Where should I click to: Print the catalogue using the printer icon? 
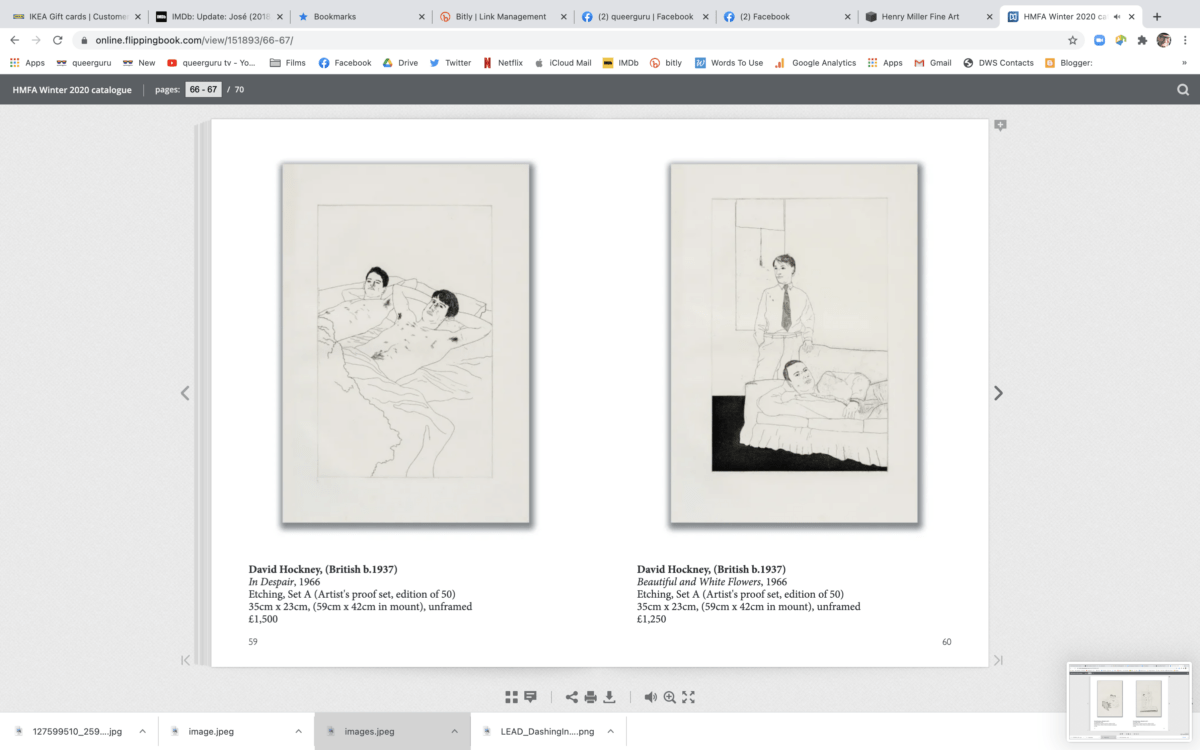coord(591,697)
